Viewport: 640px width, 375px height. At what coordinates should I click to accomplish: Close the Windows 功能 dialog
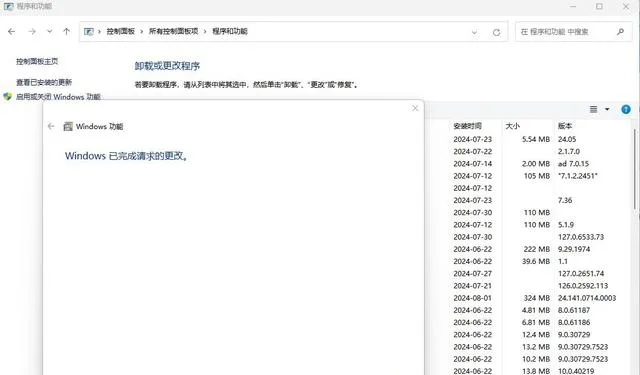pos(415,108)
